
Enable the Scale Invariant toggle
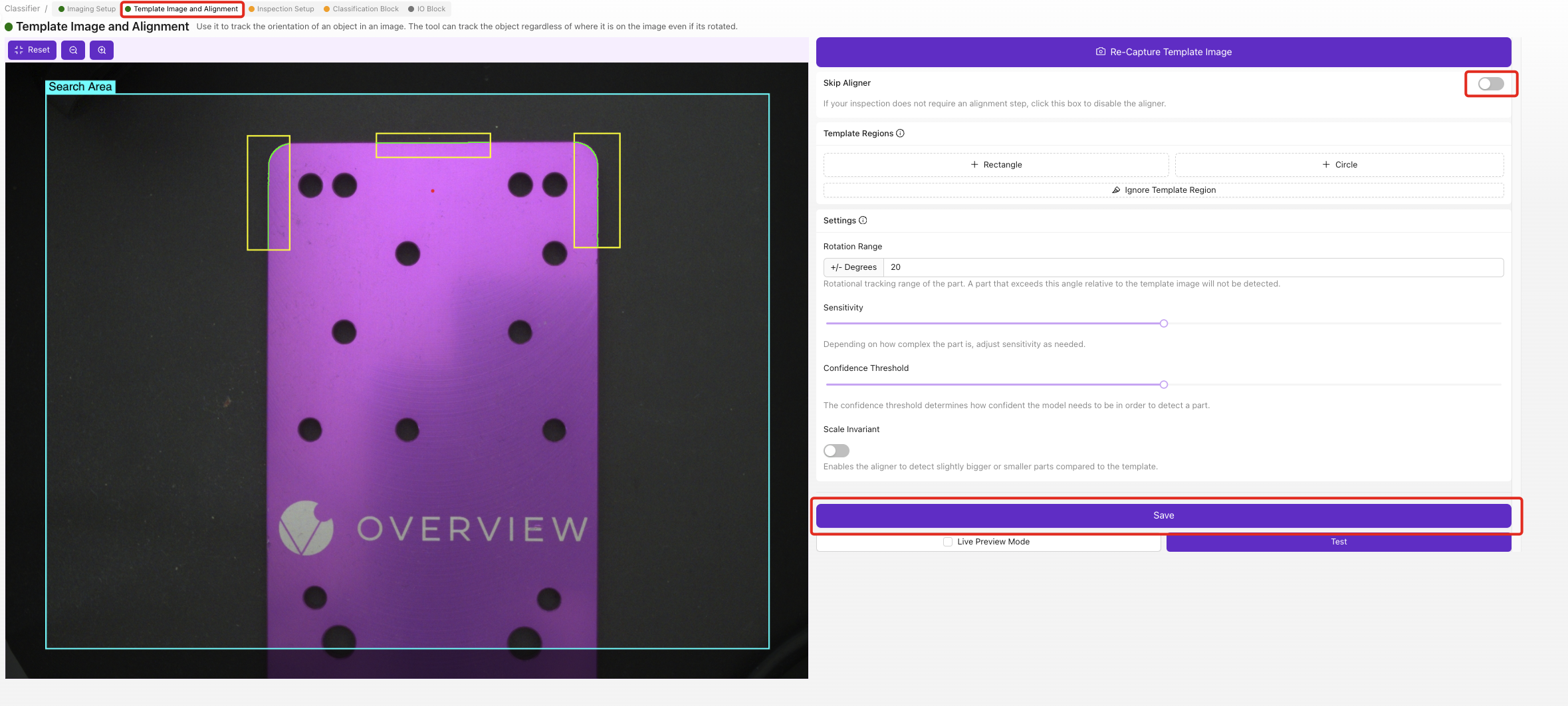[x=836, y=451]
